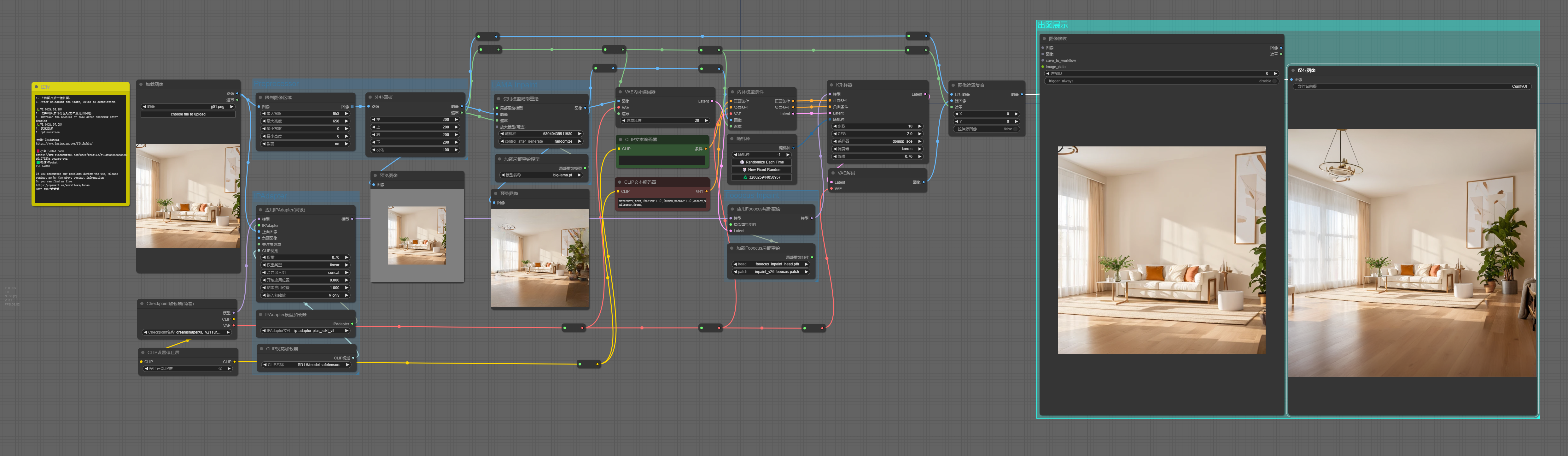The width and height of the screenshot is (1568, 456).
Task: Click the recycle icon beside seed 320025944050957
Action: 745,178
